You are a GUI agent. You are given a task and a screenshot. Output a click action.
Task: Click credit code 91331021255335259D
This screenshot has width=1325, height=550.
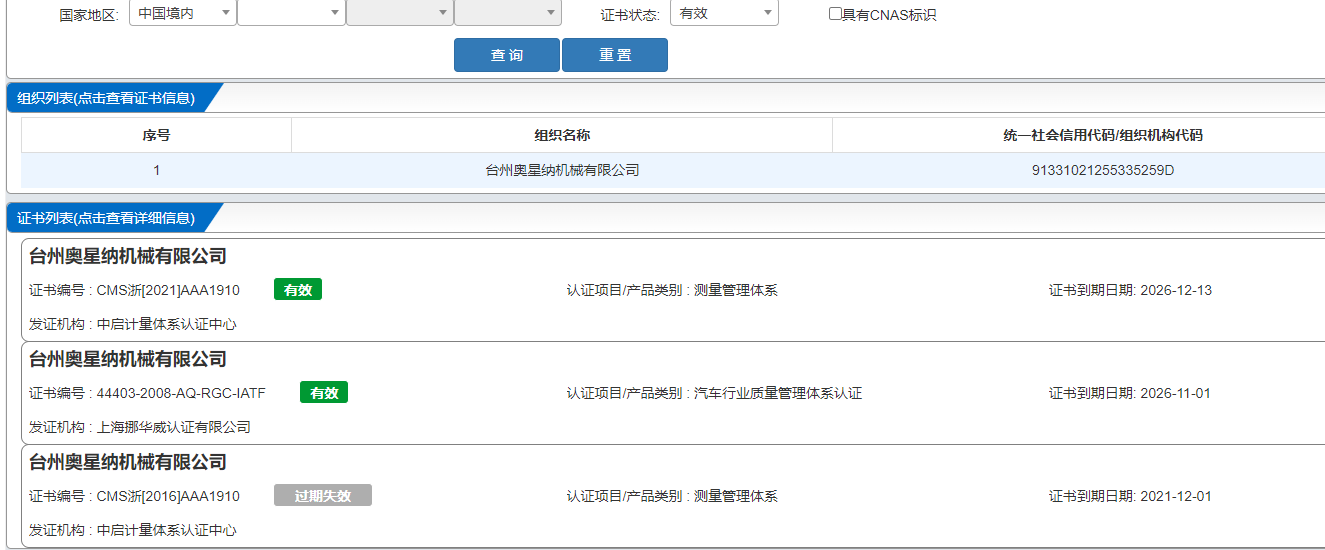1102,170
